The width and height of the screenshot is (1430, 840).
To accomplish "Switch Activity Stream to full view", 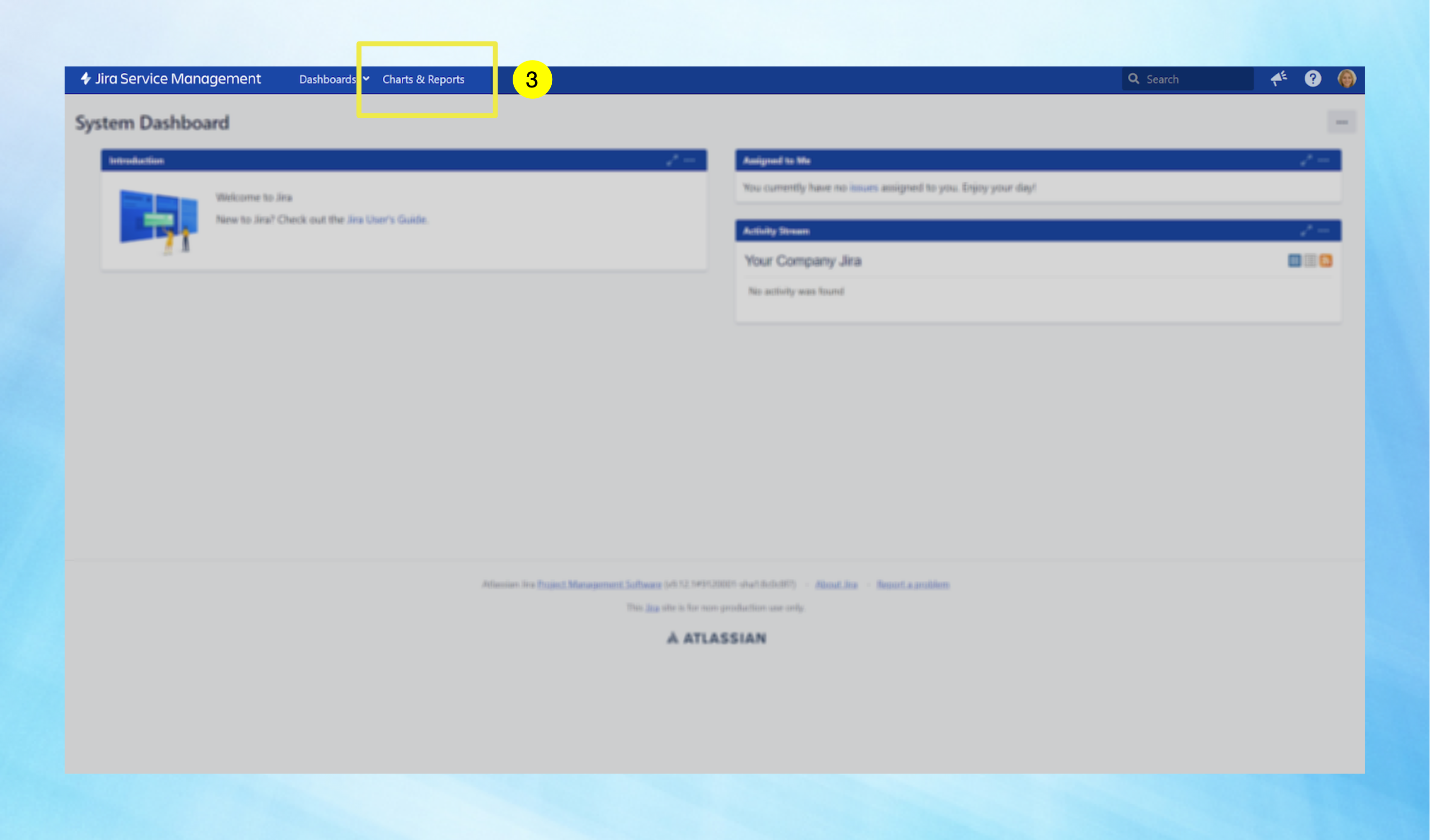I will click(x=1294, y=260).
